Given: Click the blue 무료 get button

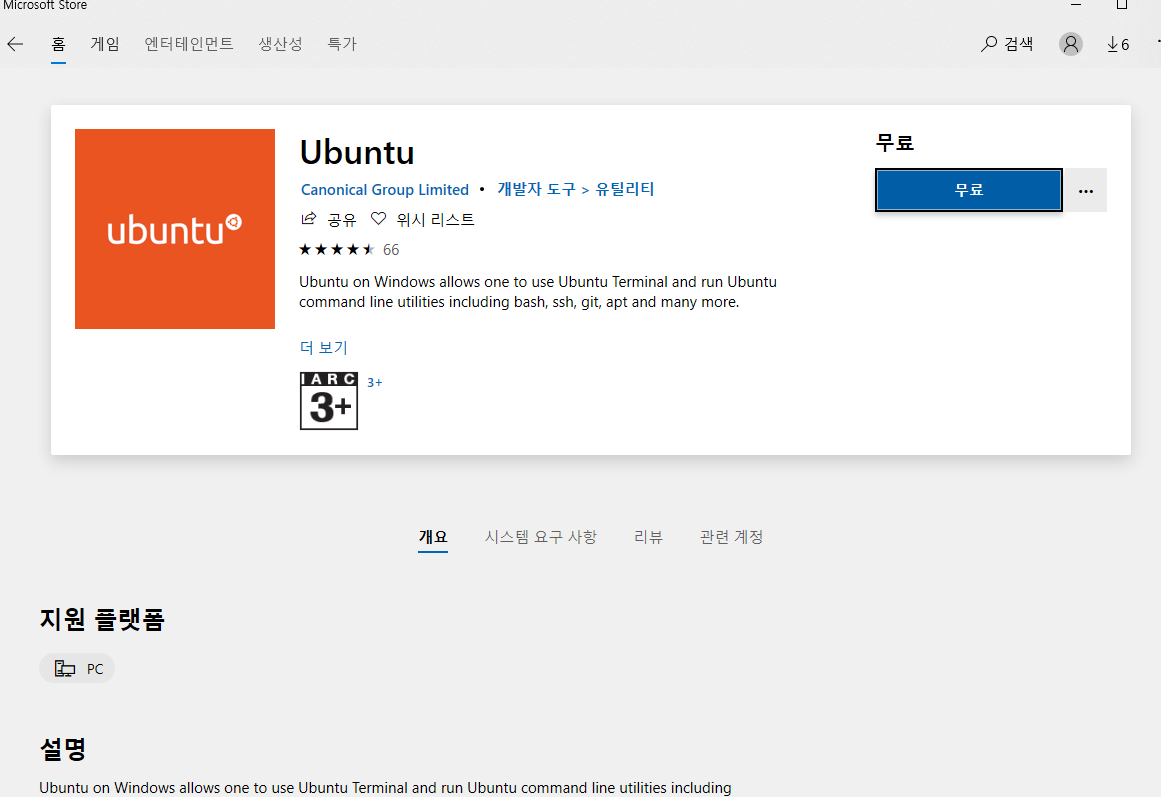Looking at the screenshot, I should pyautogui.click(x=968, y=190).
